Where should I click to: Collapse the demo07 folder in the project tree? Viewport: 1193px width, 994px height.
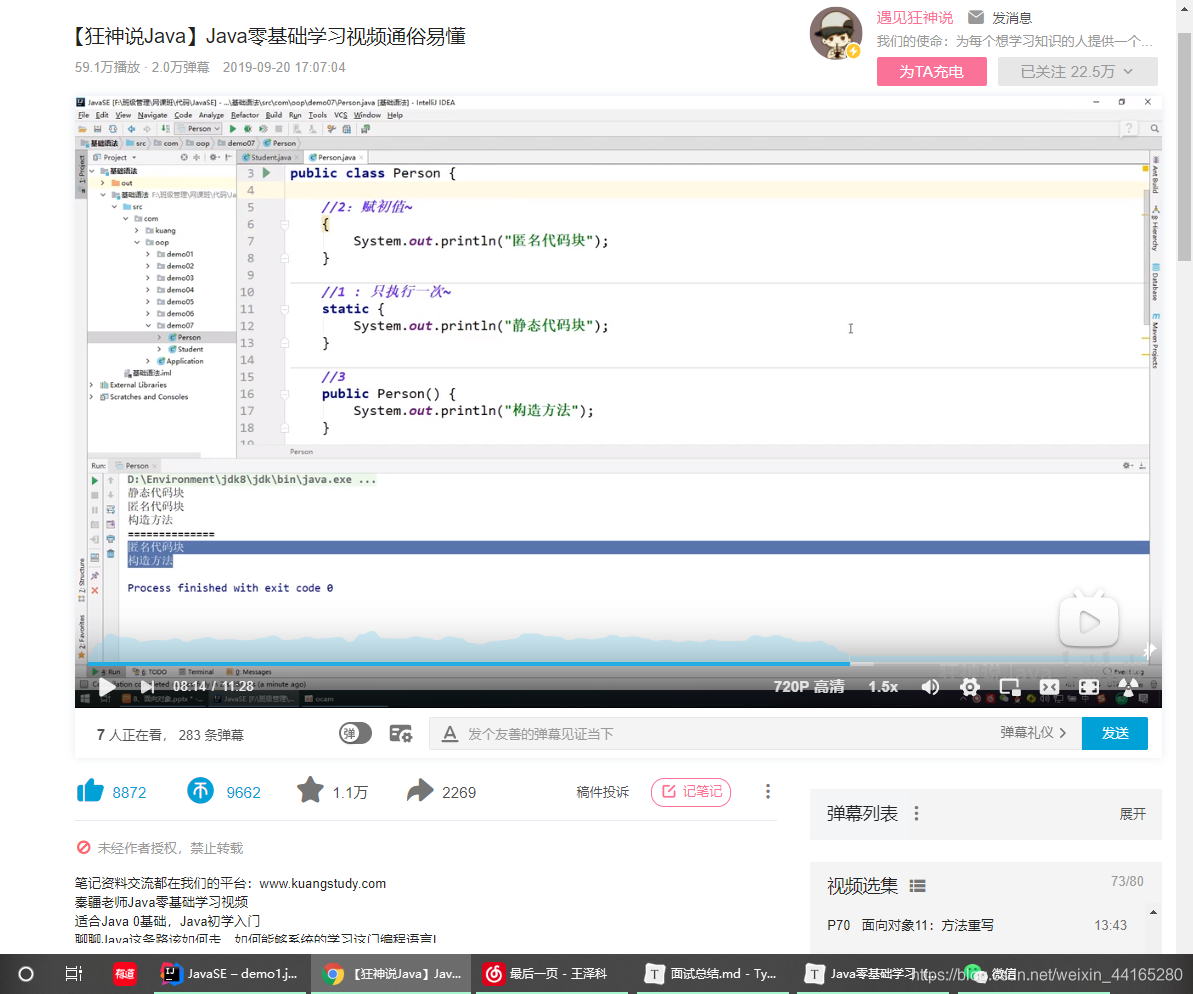pyautogui.click(x=148, y=326)
